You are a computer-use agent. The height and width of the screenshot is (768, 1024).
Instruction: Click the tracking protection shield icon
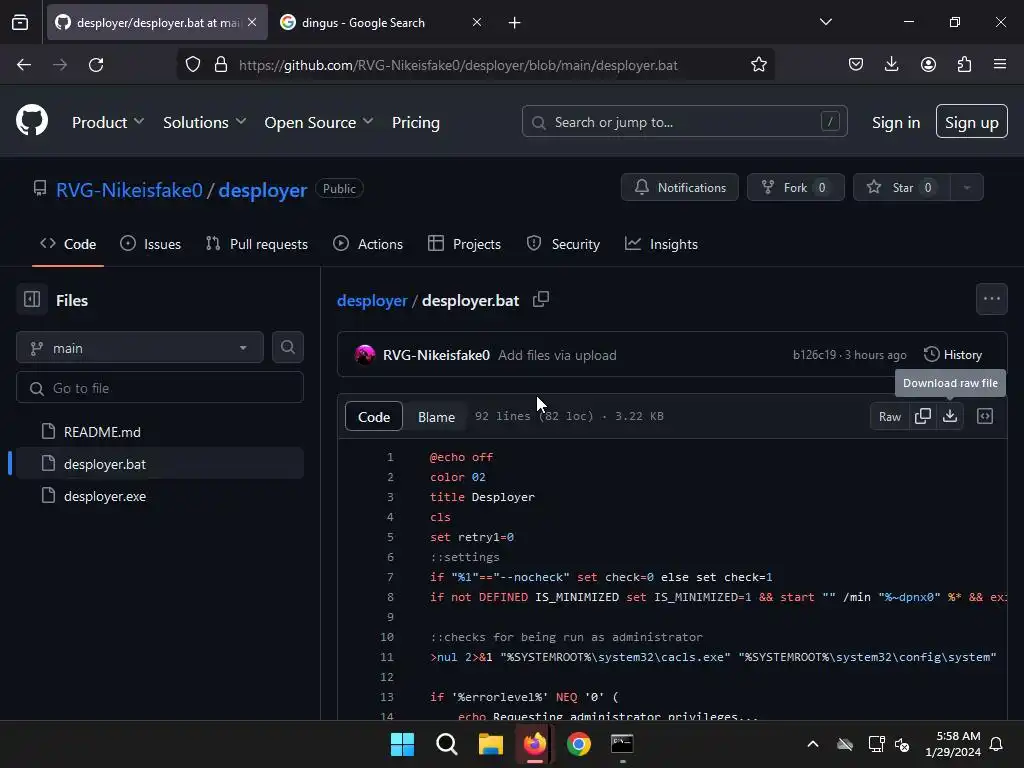tap(193, 65)
